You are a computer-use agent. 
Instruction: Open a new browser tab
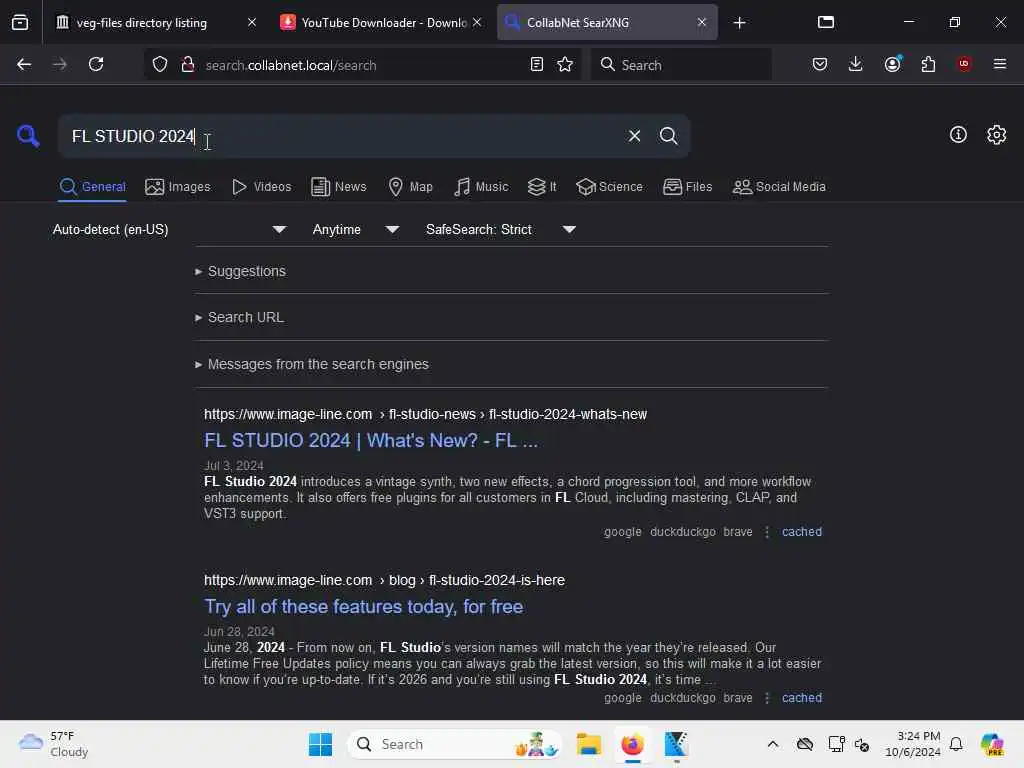click(739, 23)
